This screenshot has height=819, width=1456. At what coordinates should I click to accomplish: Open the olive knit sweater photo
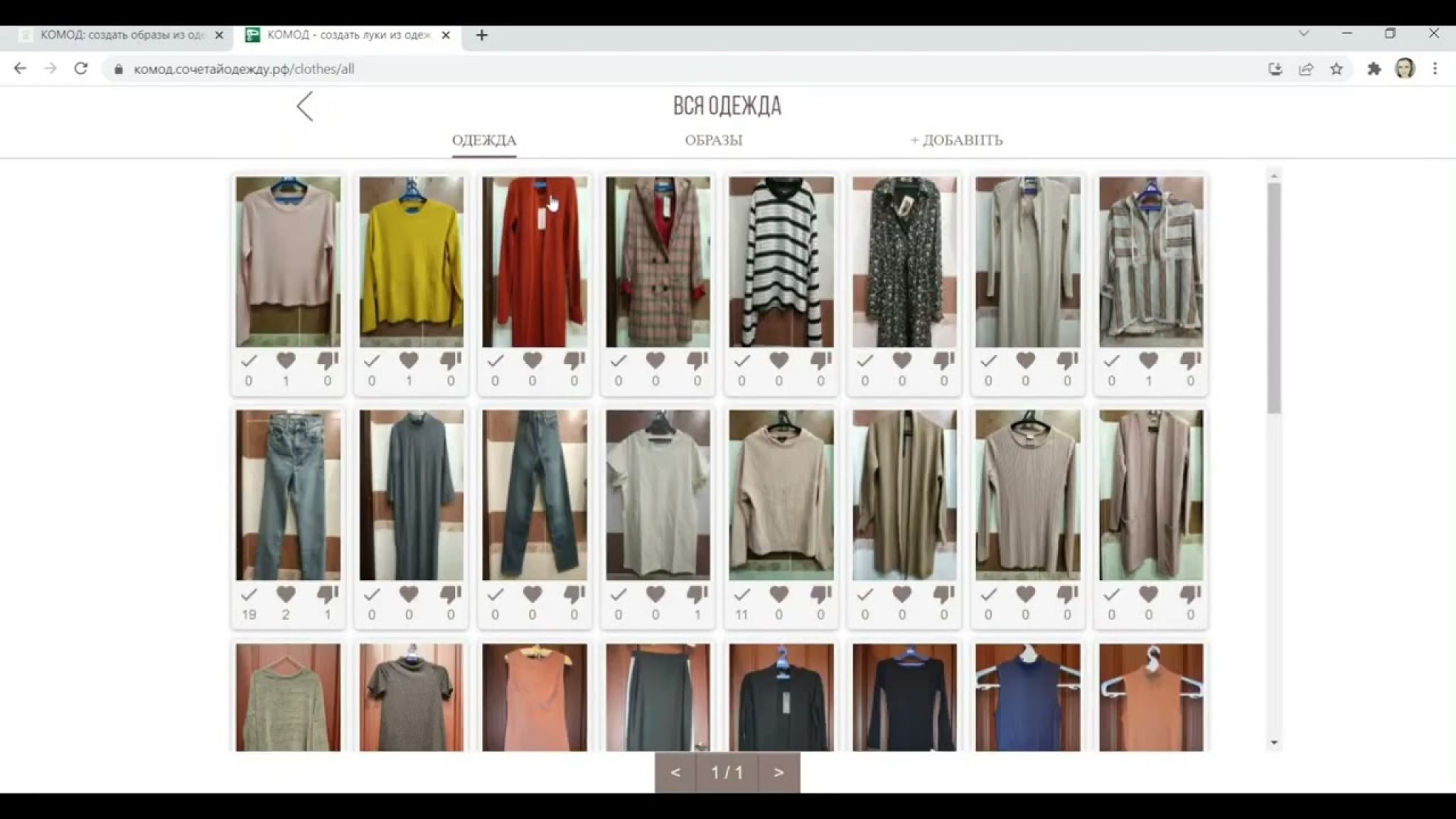pyautogui.click(x=288, y=697)
